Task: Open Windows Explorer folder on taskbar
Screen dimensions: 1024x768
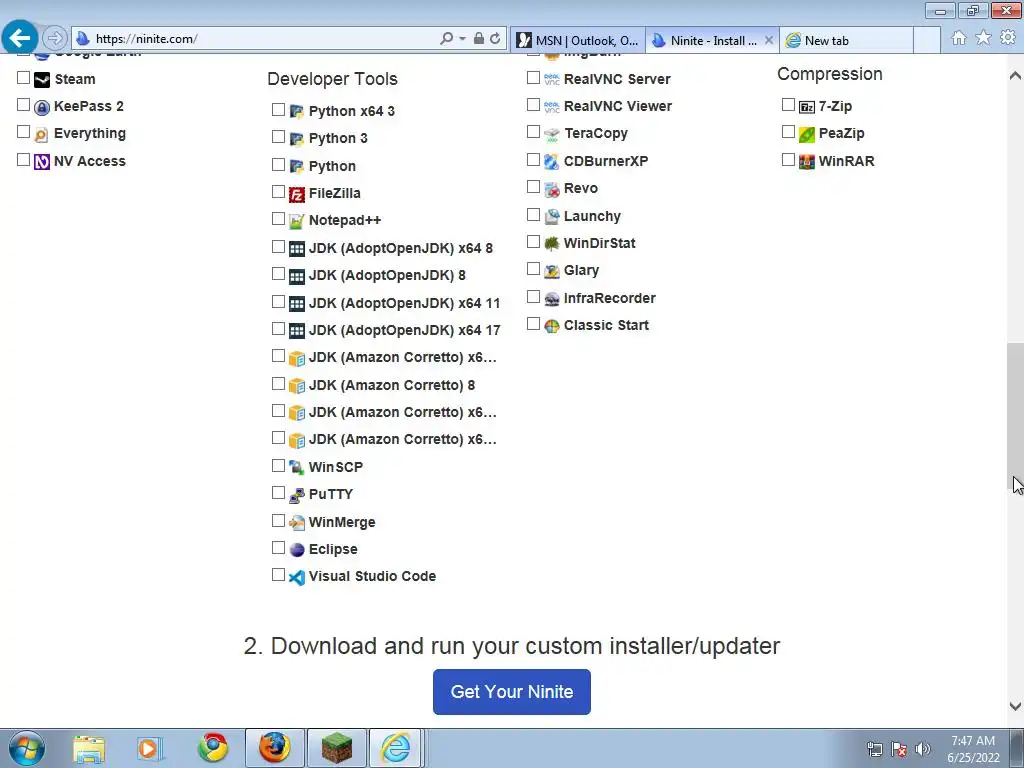Action: (x=89, y=748)
